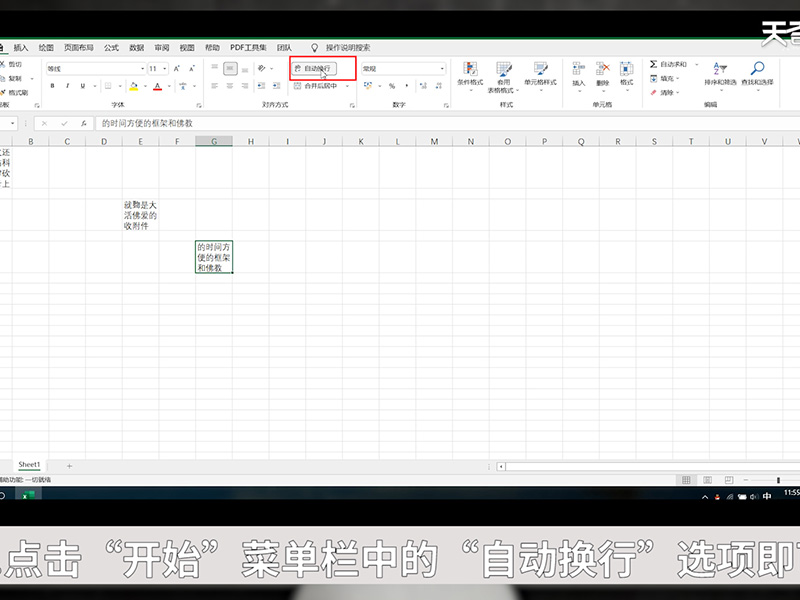Open 条件格式 conditional formatting
The width and height of the screenshot is (800, 600).
(x=470, y=76)
